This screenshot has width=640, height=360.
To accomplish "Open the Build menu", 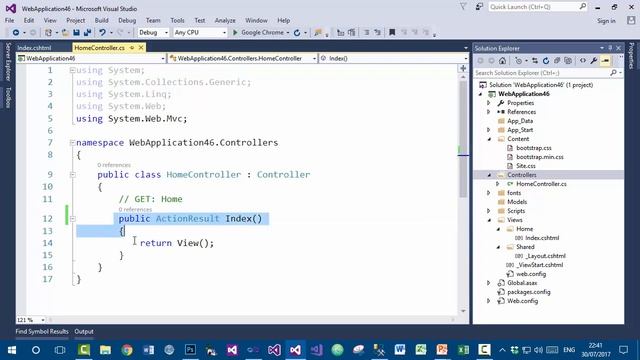I will (x=101, y=20).
